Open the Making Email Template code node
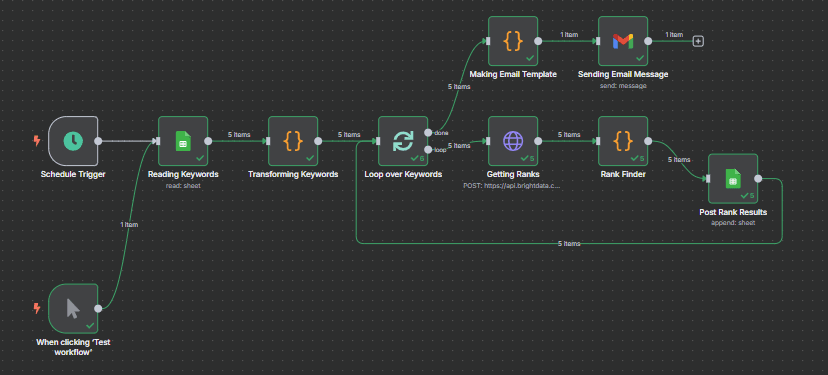Image resolution: width=828 pixels, height=375 pixels. 513,41
